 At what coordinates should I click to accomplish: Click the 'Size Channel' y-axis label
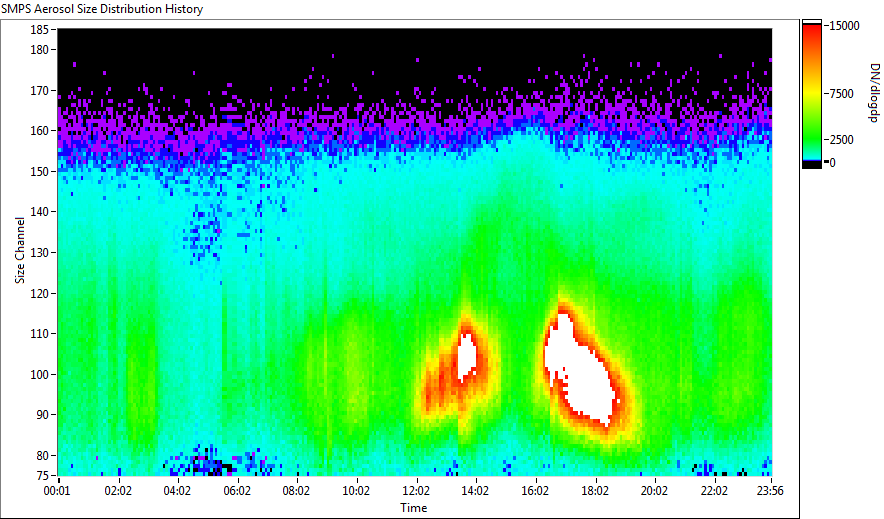tap(20, 250)
